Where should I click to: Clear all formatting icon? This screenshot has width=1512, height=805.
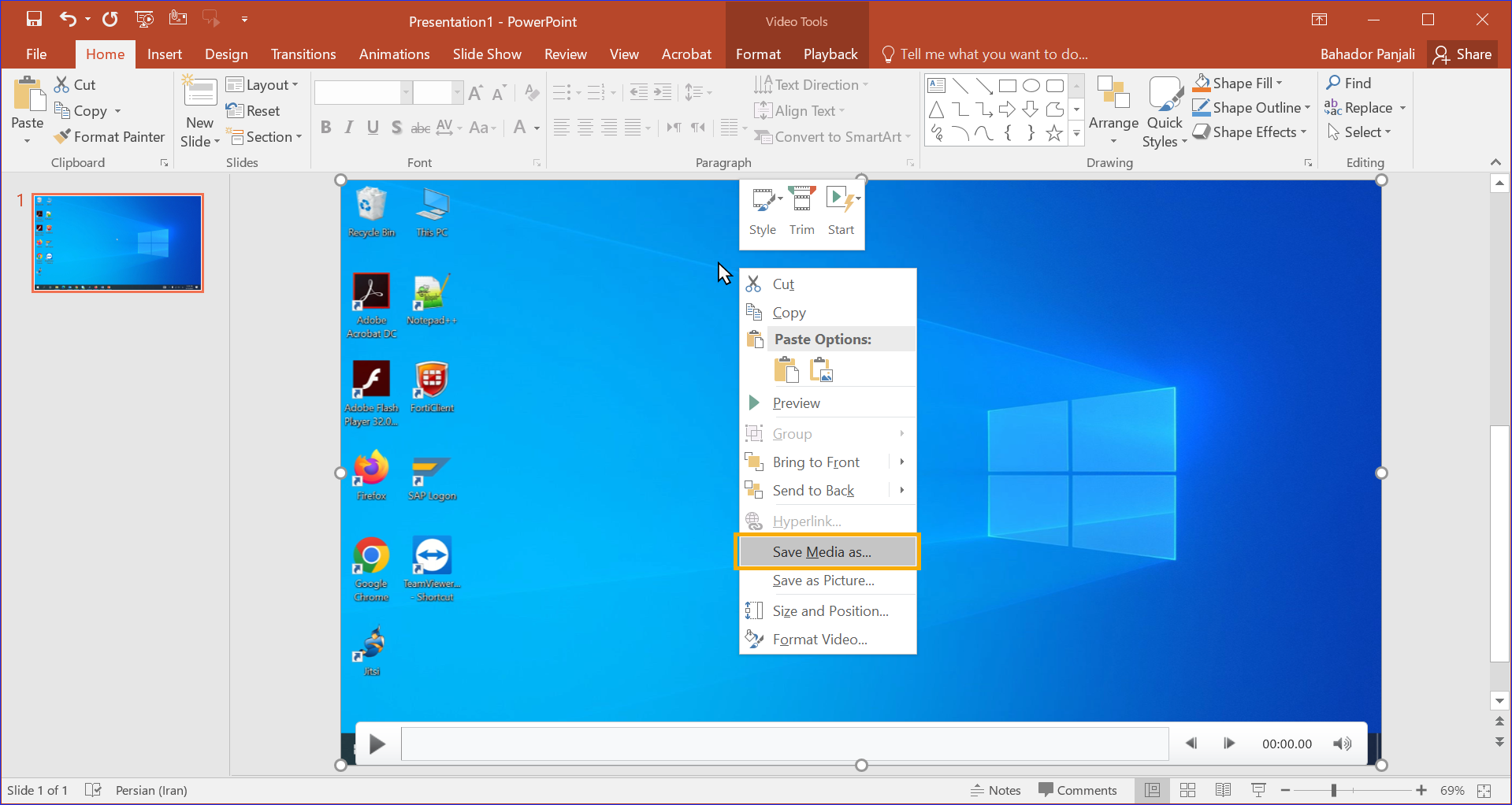(x=532, y=93)
